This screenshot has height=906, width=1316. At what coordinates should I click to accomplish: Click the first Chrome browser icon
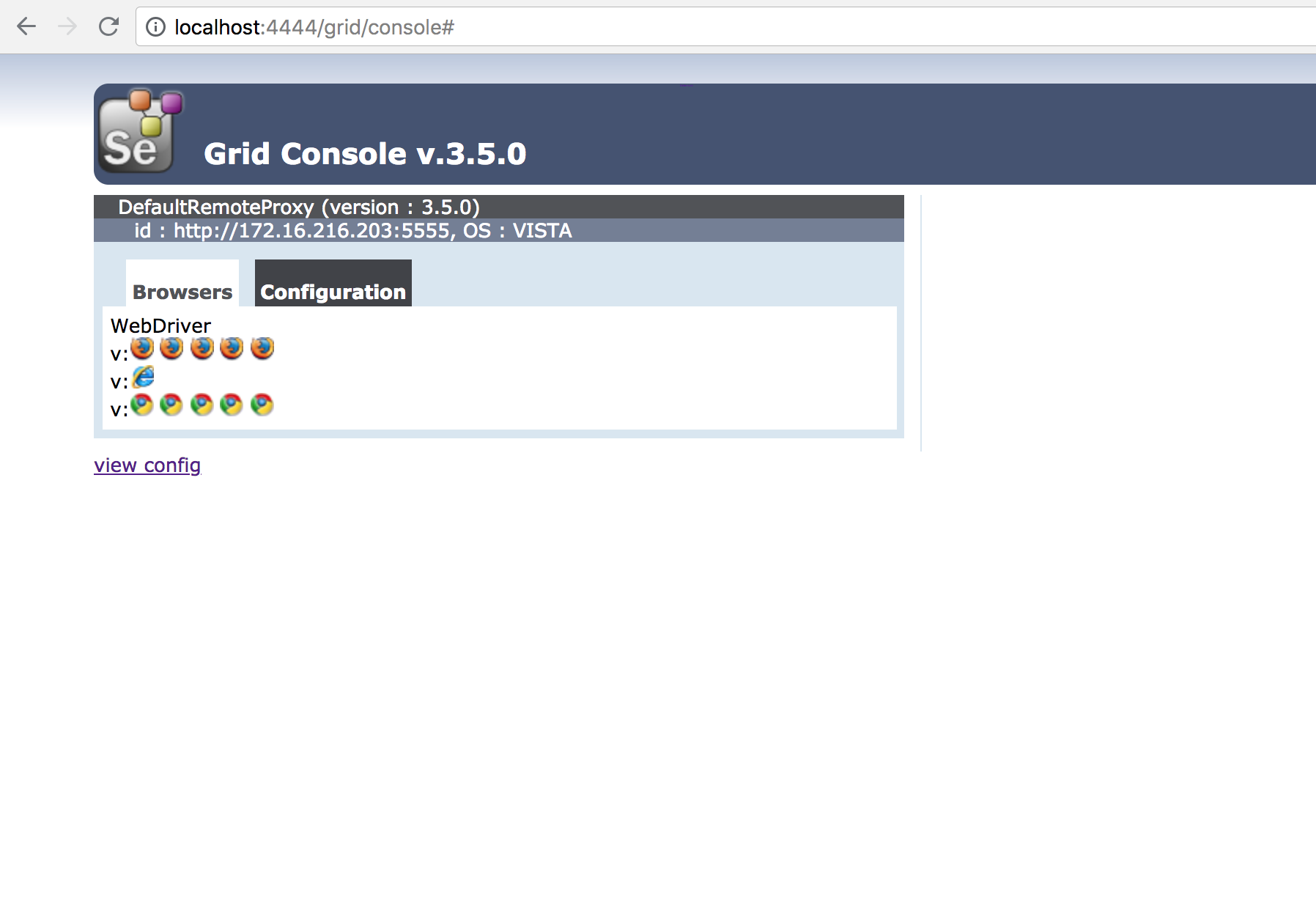(142, 405)
